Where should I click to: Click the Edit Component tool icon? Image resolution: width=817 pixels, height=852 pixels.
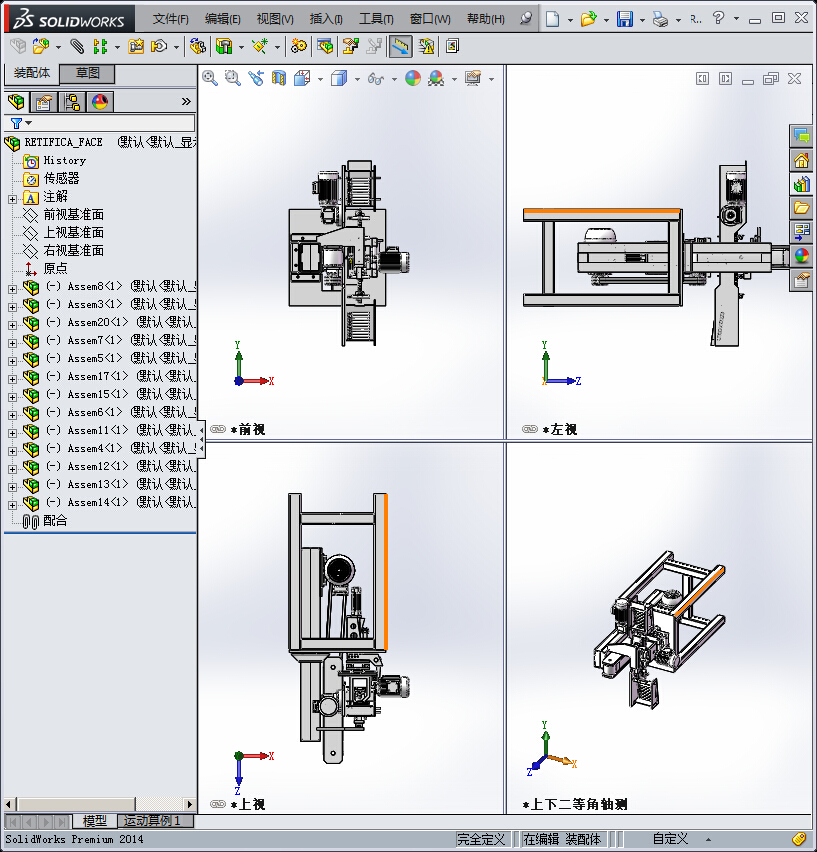coord(18,46)
